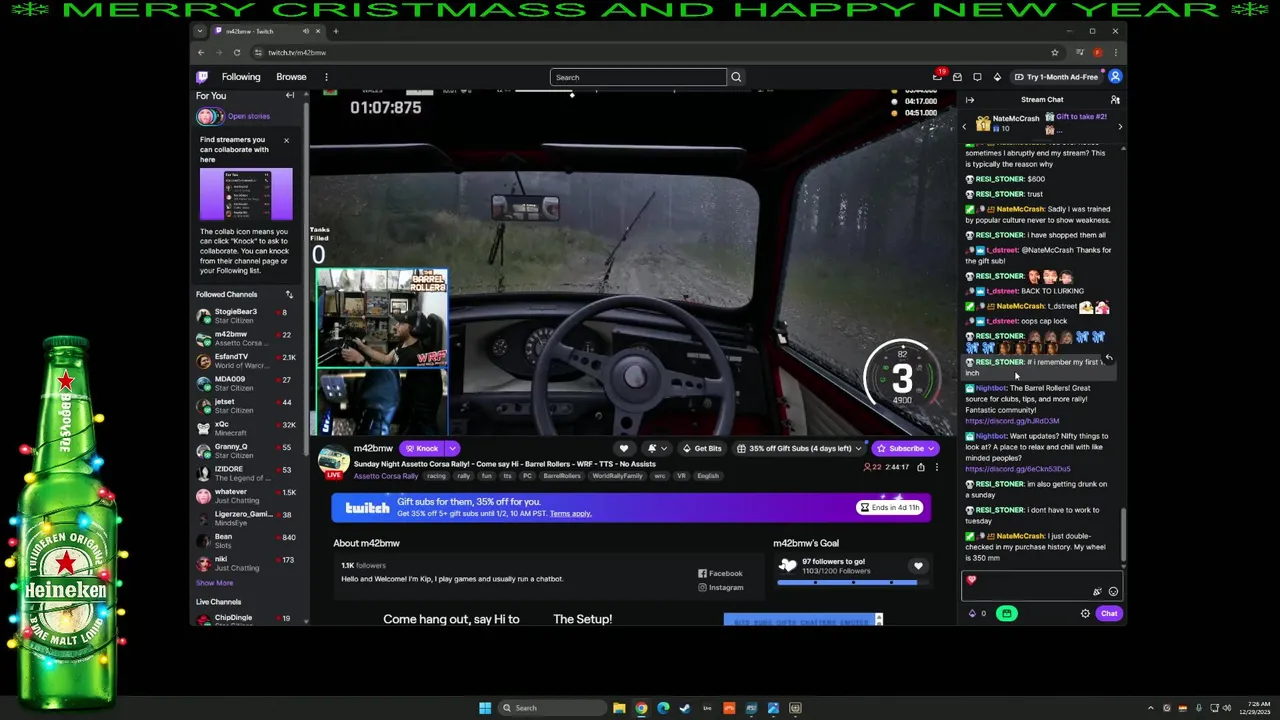Open the emote picker in chat
Viewport: 1280px width, 720px height.
point(1113,591)
